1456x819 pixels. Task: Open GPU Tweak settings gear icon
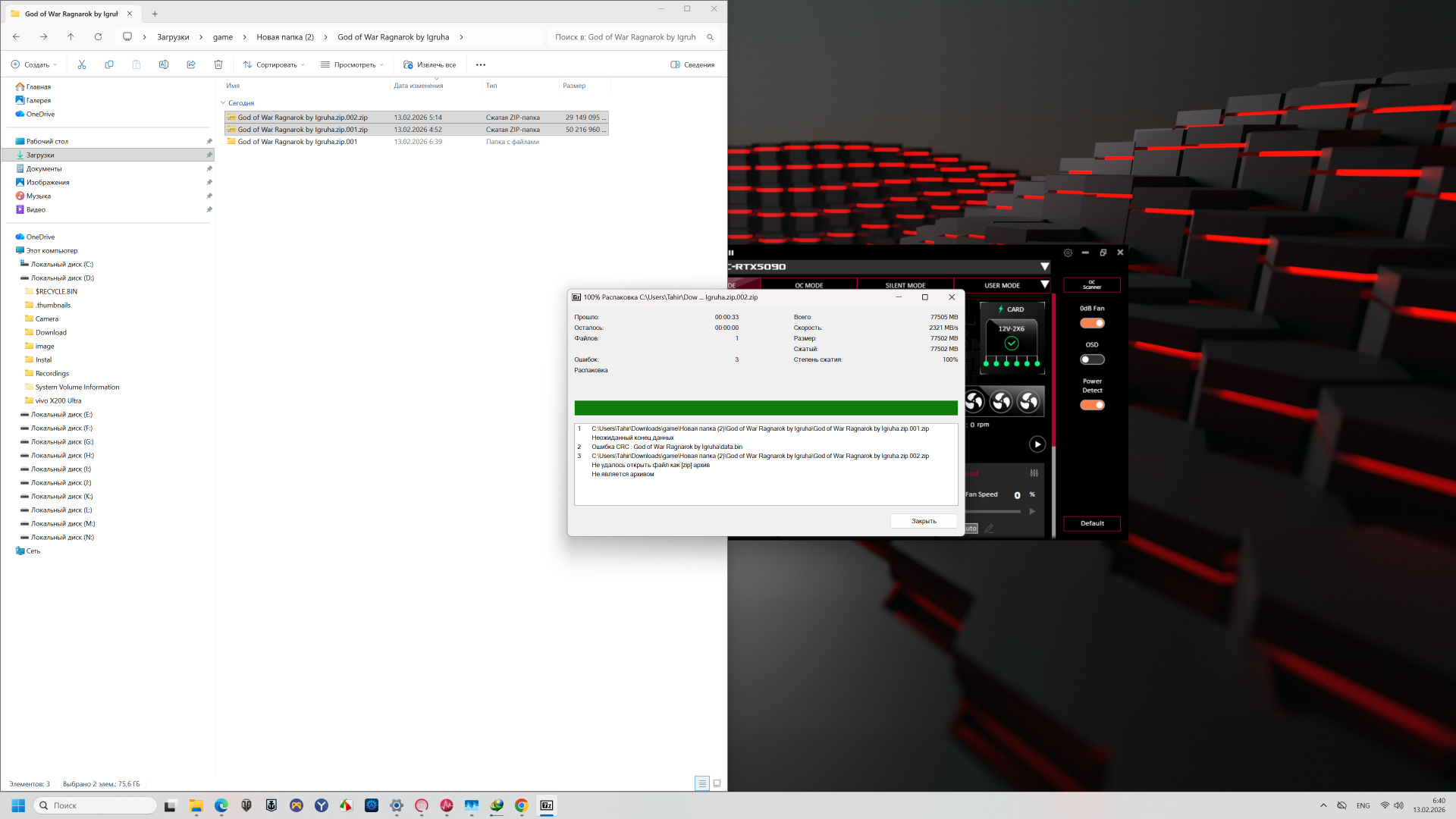point(1068,253)
